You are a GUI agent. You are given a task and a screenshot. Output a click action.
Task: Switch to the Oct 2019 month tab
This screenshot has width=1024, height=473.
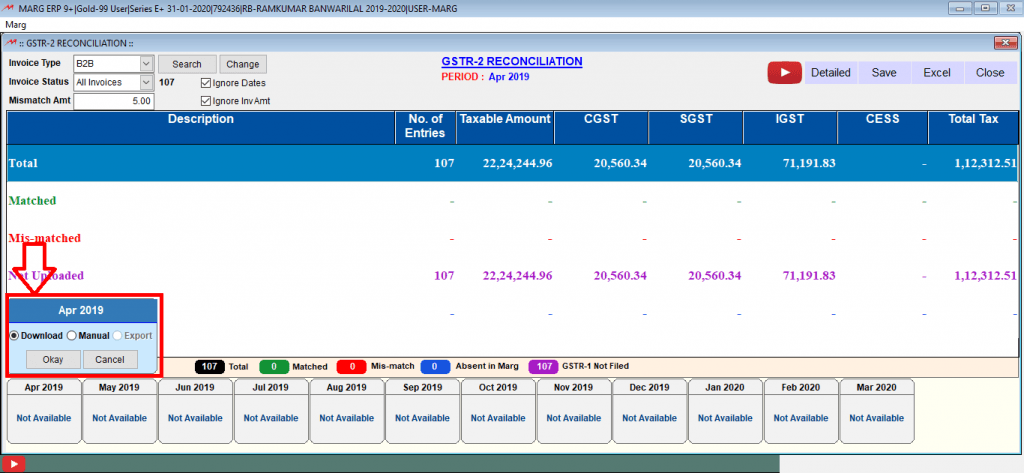tap(498, 410)
